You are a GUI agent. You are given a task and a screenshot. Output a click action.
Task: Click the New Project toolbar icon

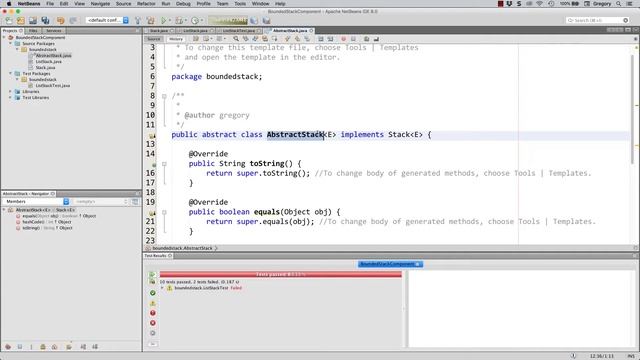[21, 20]
